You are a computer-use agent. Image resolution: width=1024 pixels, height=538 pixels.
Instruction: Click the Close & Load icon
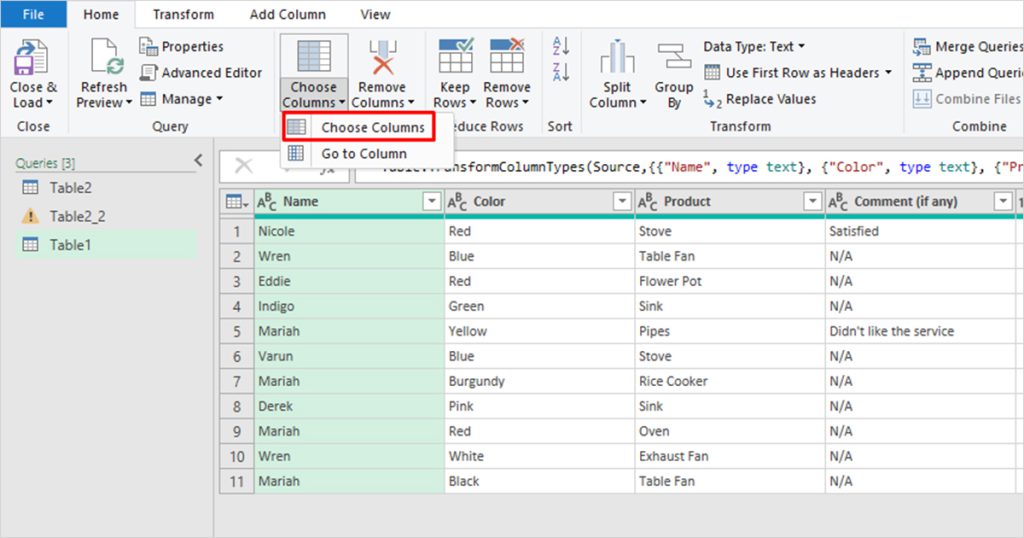30,57
